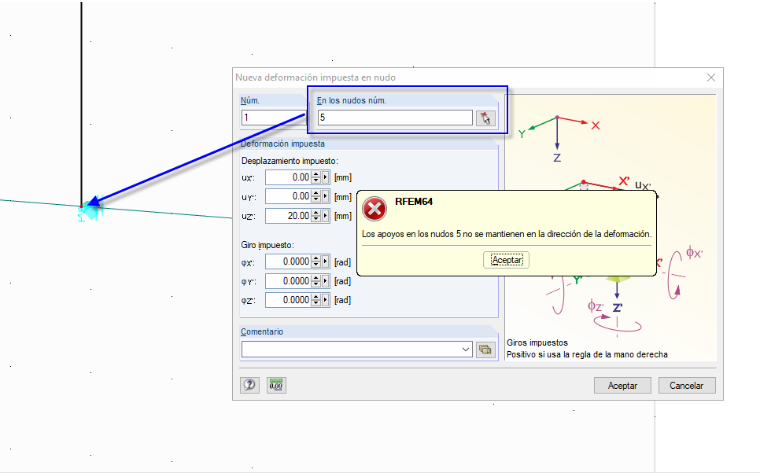Click the units and decimals icon
Screen dimensions: 760x475
pos(276,385)
